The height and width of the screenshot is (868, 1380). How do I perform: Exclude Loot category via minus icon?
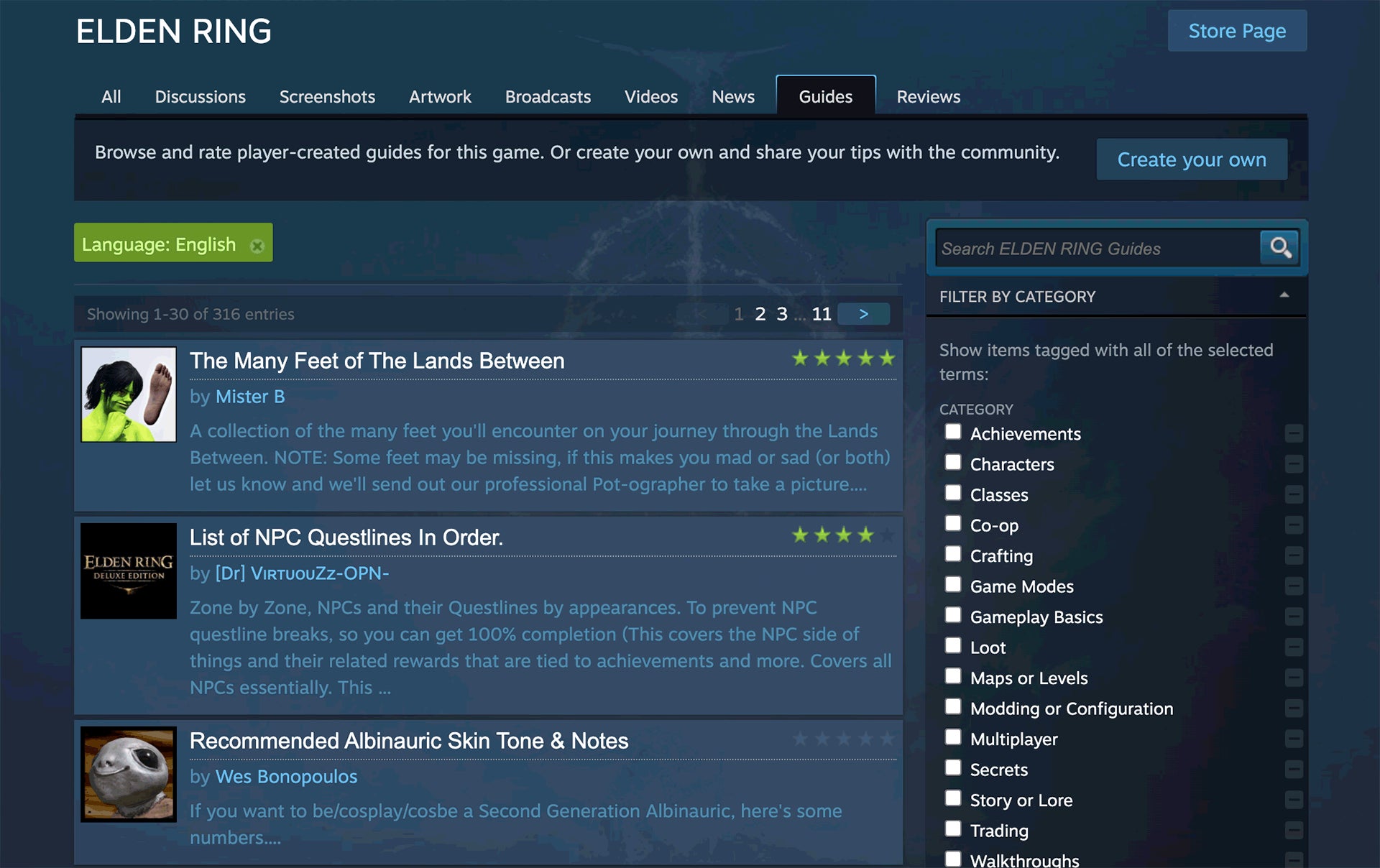(1293, 647)
